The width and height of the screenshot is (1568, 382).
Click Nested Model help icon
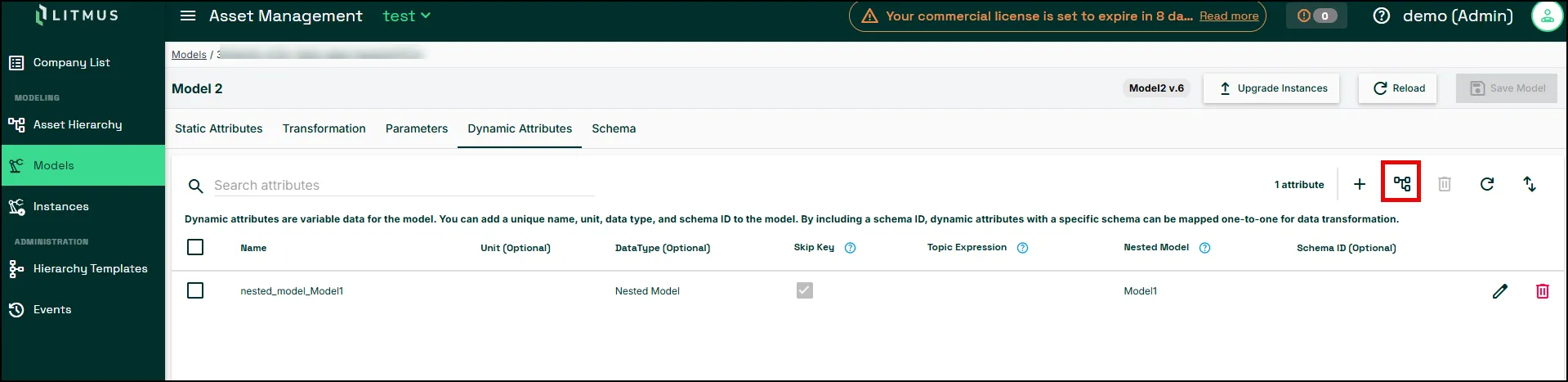click(x=1204, y=248)
